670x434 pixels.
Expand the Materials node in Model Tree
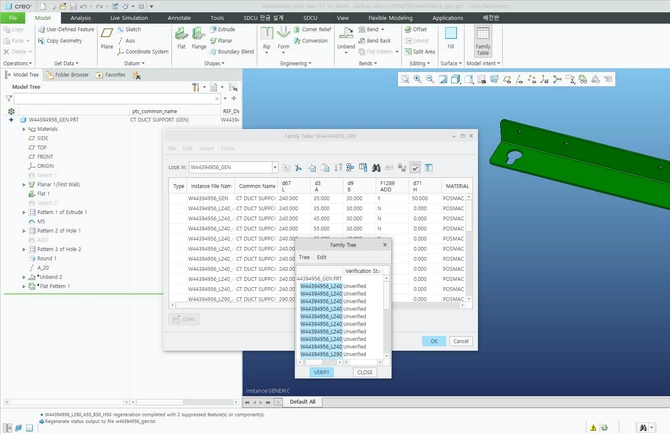click(x=24, y=129)
